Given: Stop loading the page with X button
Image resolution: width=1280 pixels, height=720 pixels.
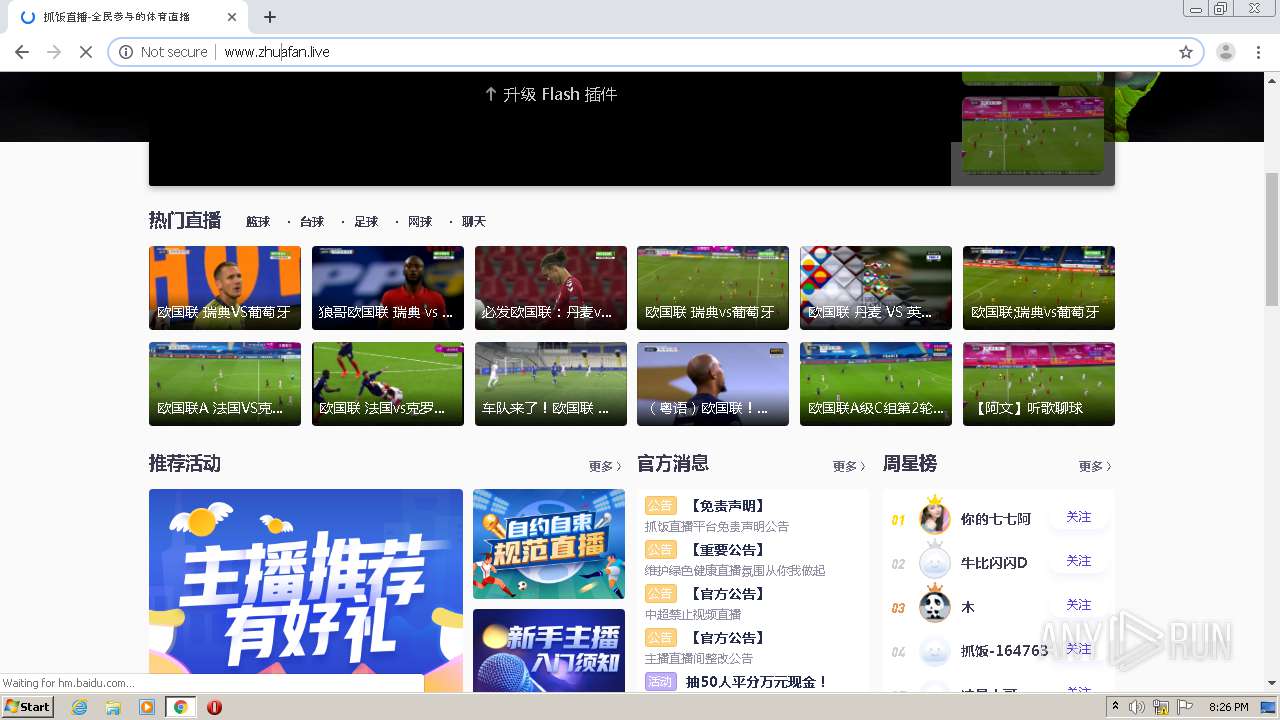Looking at the screenshot, I should (x=86, y=52).
